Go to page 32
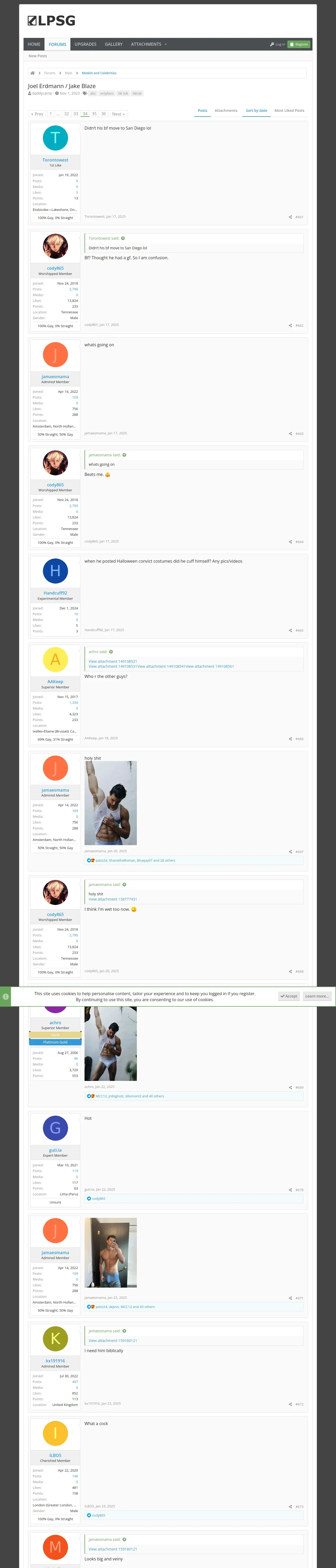The height and width of the screenshot is (1568, 336). [66, 114]
